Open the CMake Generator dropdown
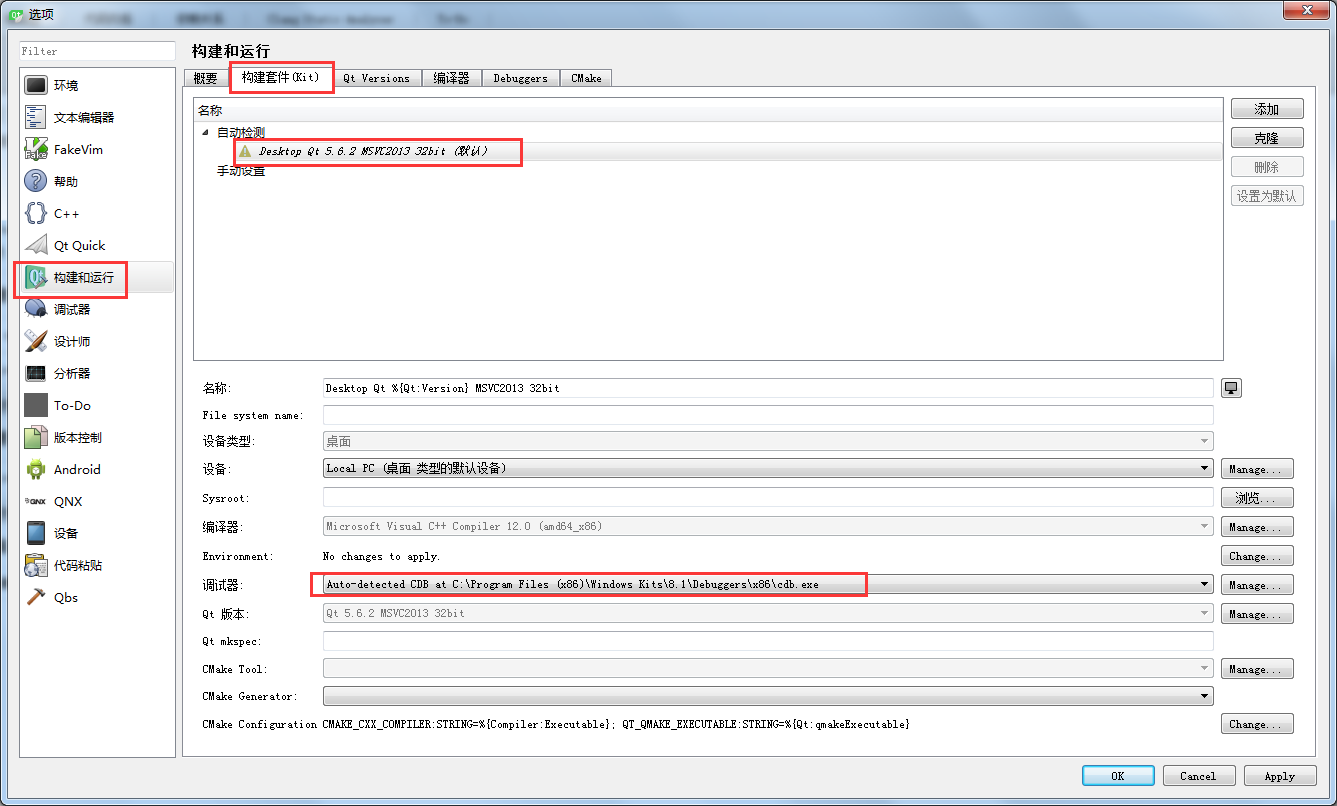 [1205, 696]
